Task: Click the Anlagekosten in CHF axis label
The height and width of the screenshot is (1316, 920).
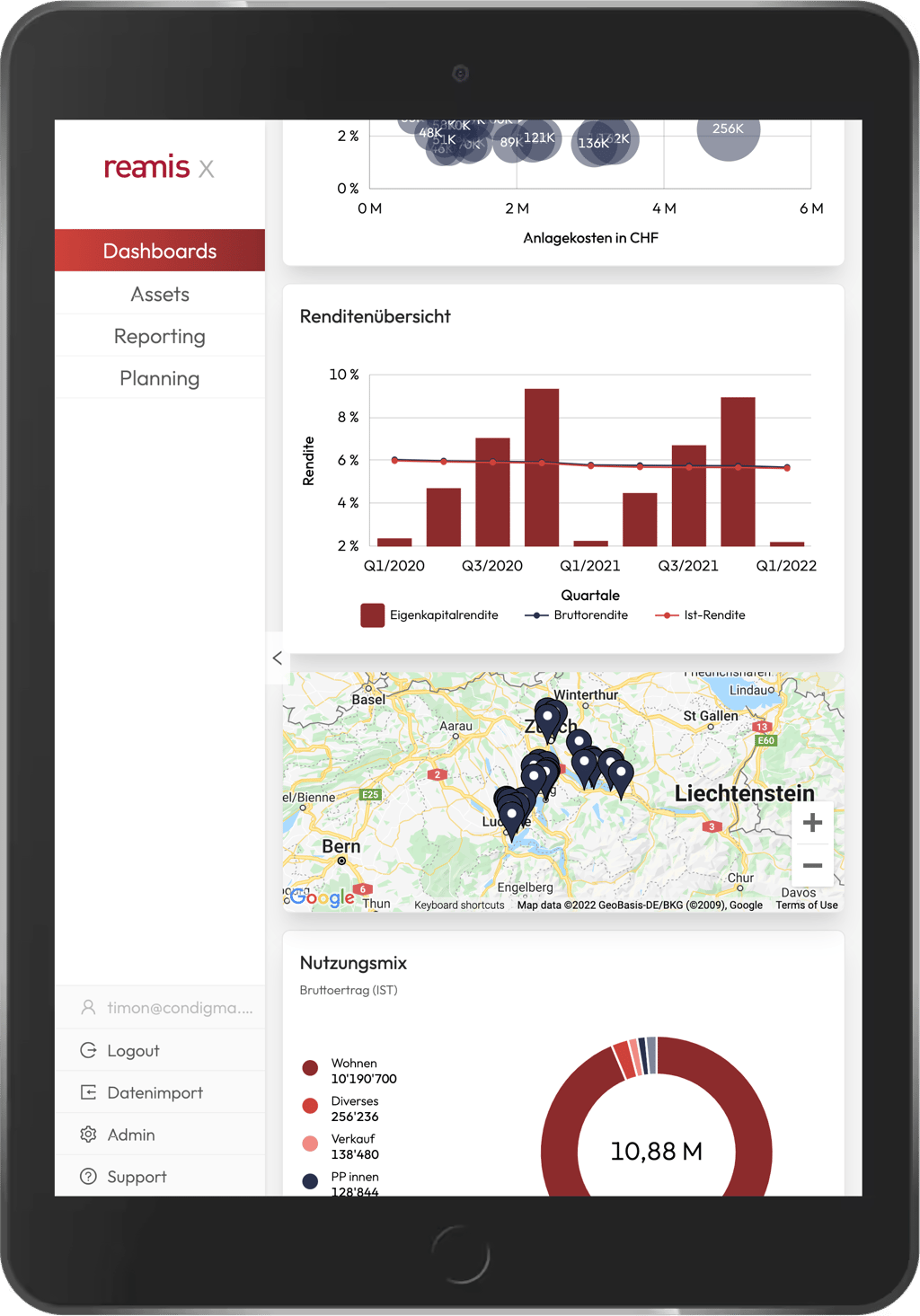Action: click(x=591, y=238)
